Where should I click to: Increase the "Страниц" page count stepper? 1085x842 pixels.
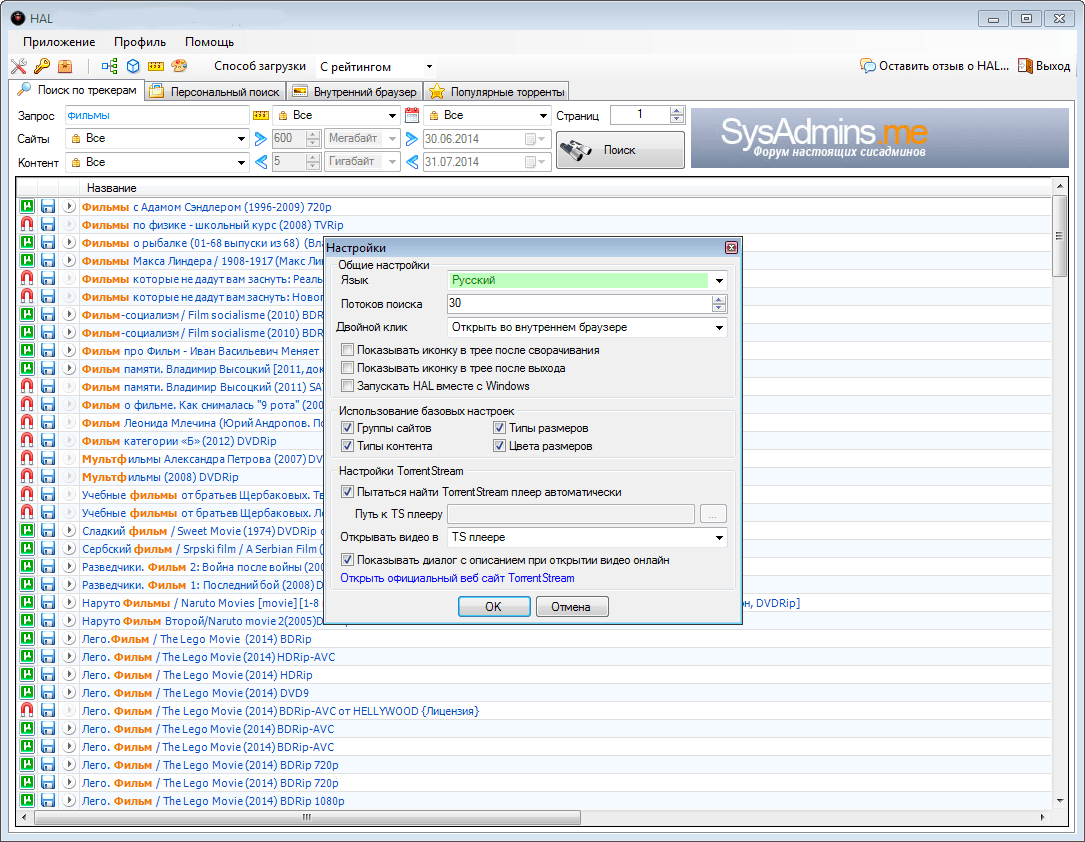677,111
